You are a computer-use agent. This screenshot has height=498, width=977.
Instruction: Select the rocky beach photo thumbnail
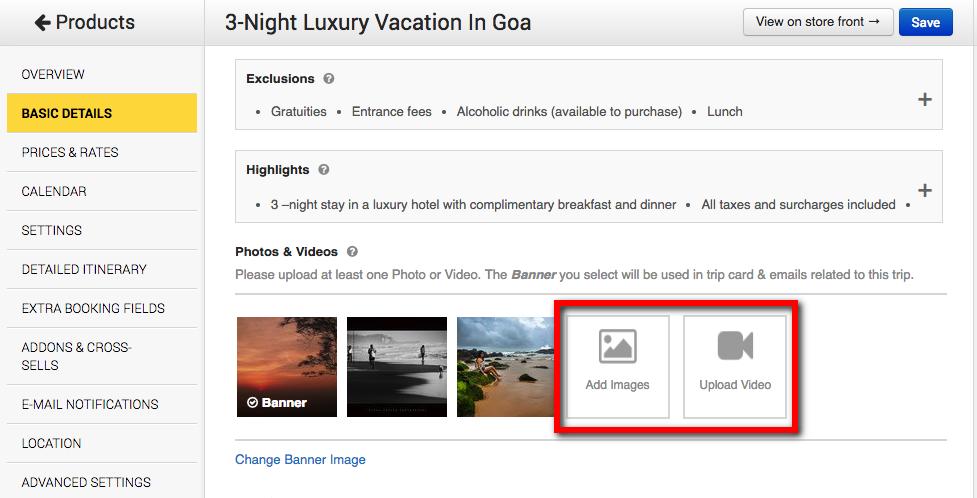click(x=505, y=366)
